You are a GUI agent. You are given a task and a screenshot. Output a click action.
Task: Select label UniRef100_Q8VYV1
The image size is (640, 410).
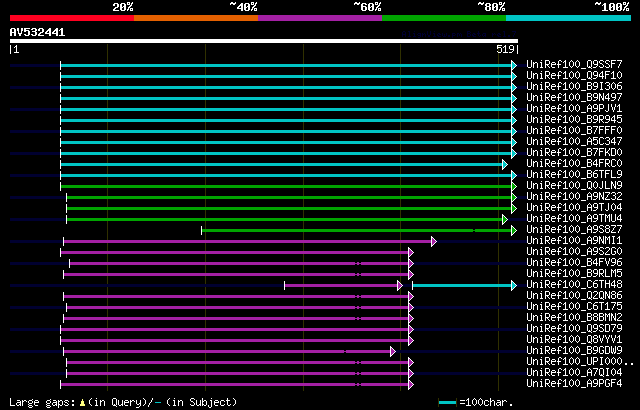(x=574, y=340)
